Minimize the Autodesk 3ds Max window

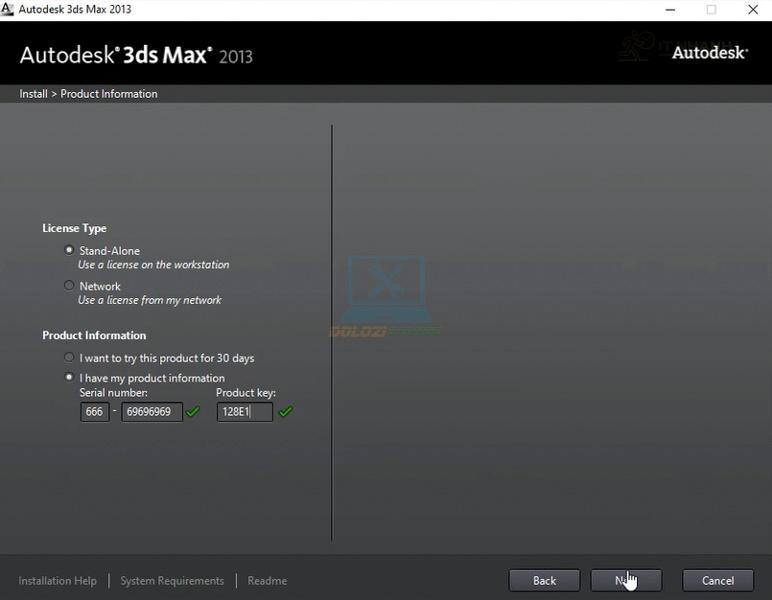point(670,9)
